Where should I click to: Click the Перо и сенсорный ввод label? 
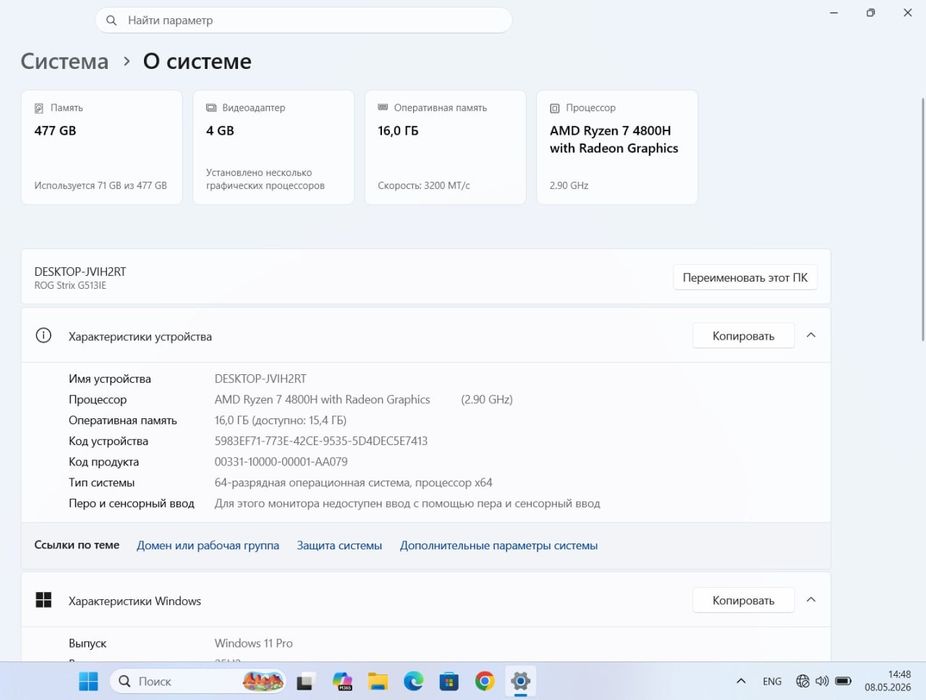[x=131, y=503]
